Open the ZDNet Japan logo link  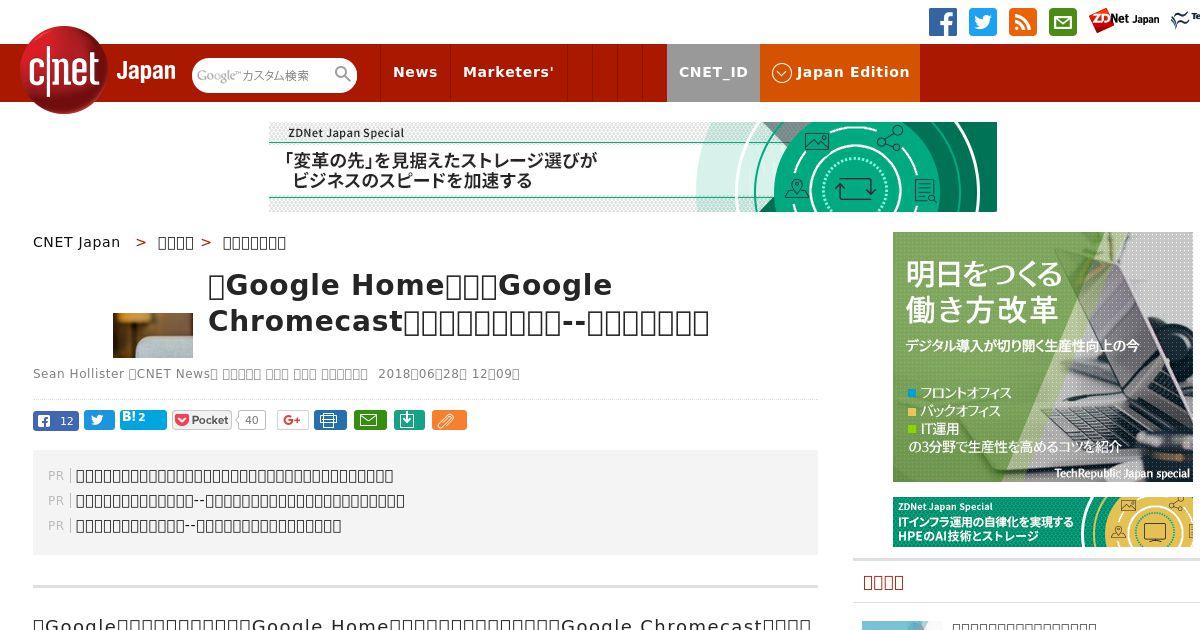[1124, 20]
